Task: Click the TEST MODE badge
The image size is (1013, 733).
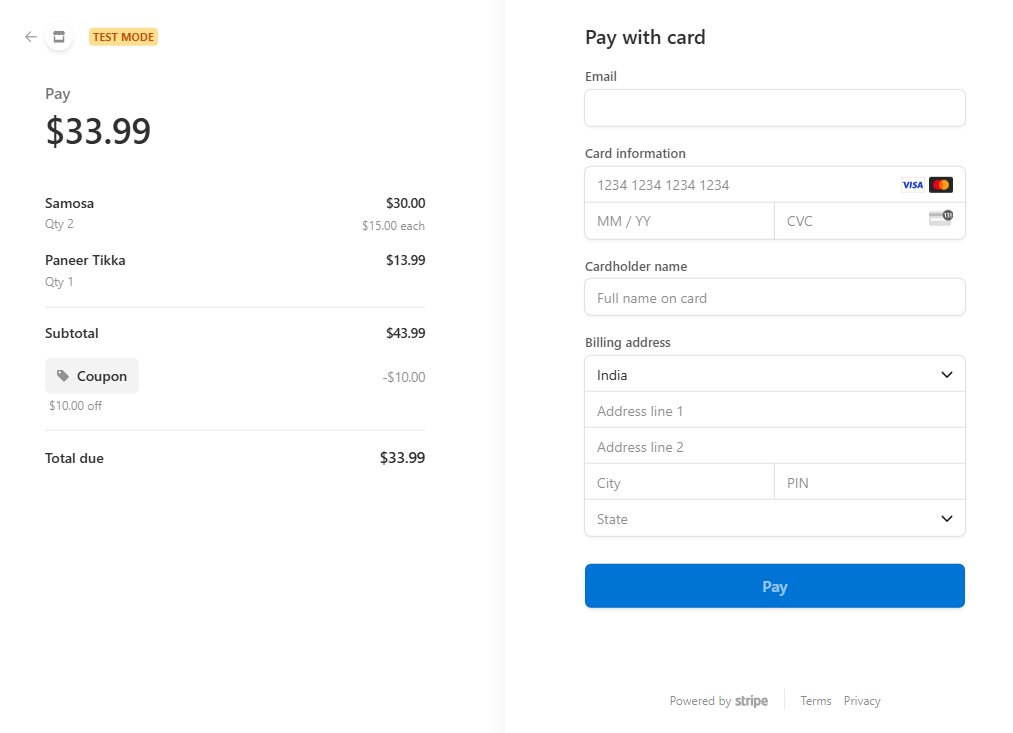Action: [123, 37]
